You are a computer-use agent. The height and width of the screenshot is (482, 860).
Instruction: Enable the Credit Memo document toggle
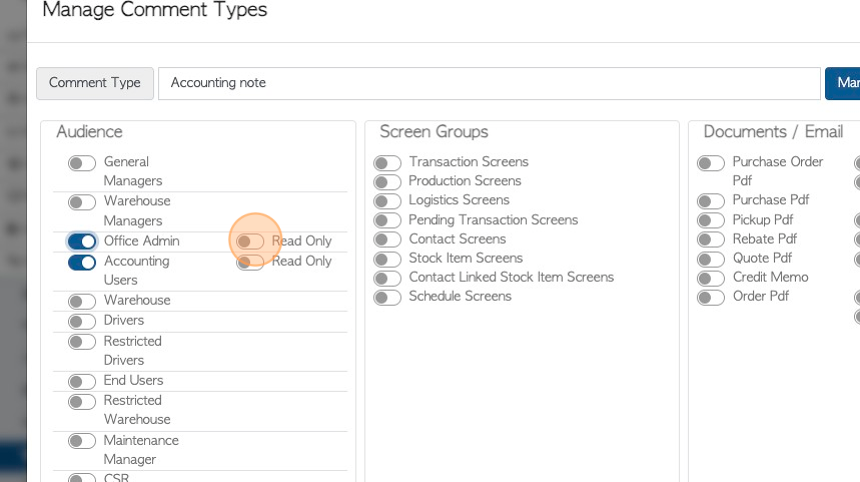711,278
